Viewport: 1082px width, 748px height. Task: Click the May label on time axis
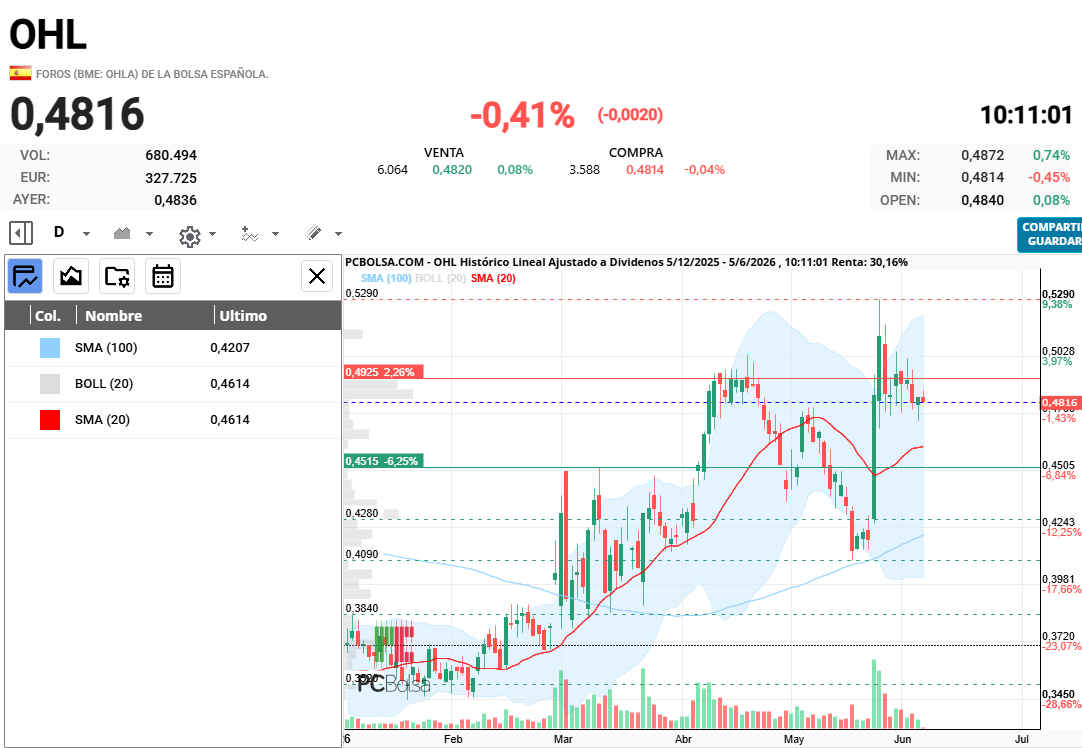pyautogui.click(x=794, y=739)
